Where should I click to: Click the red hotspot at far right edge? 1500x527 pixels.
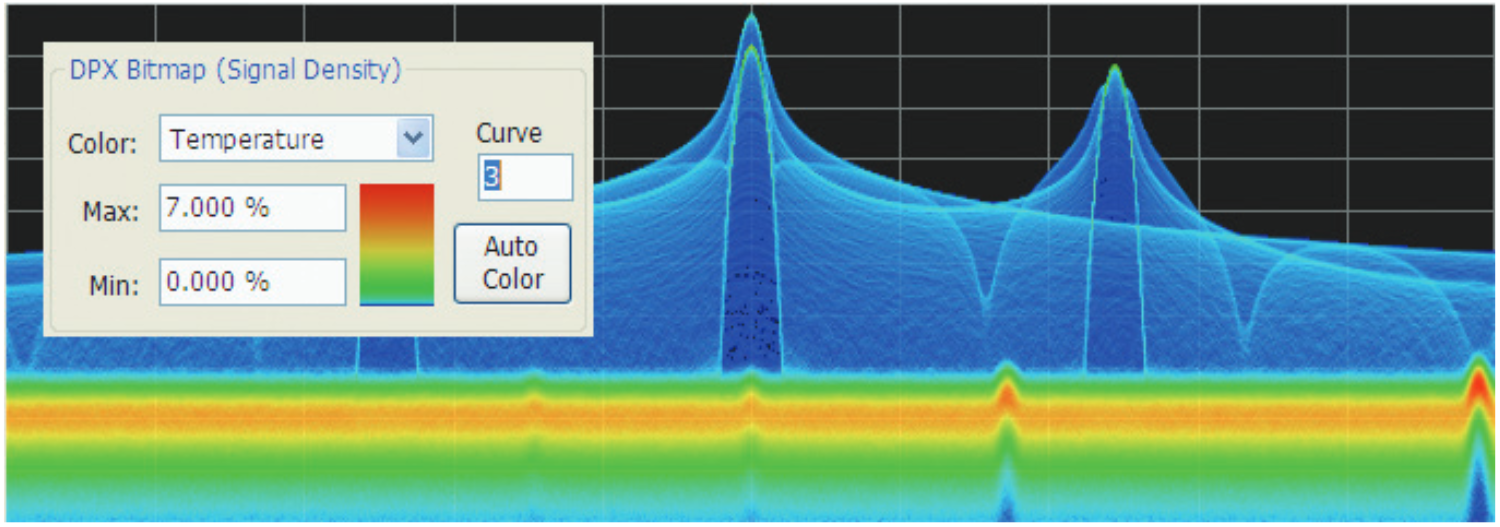1479,388
